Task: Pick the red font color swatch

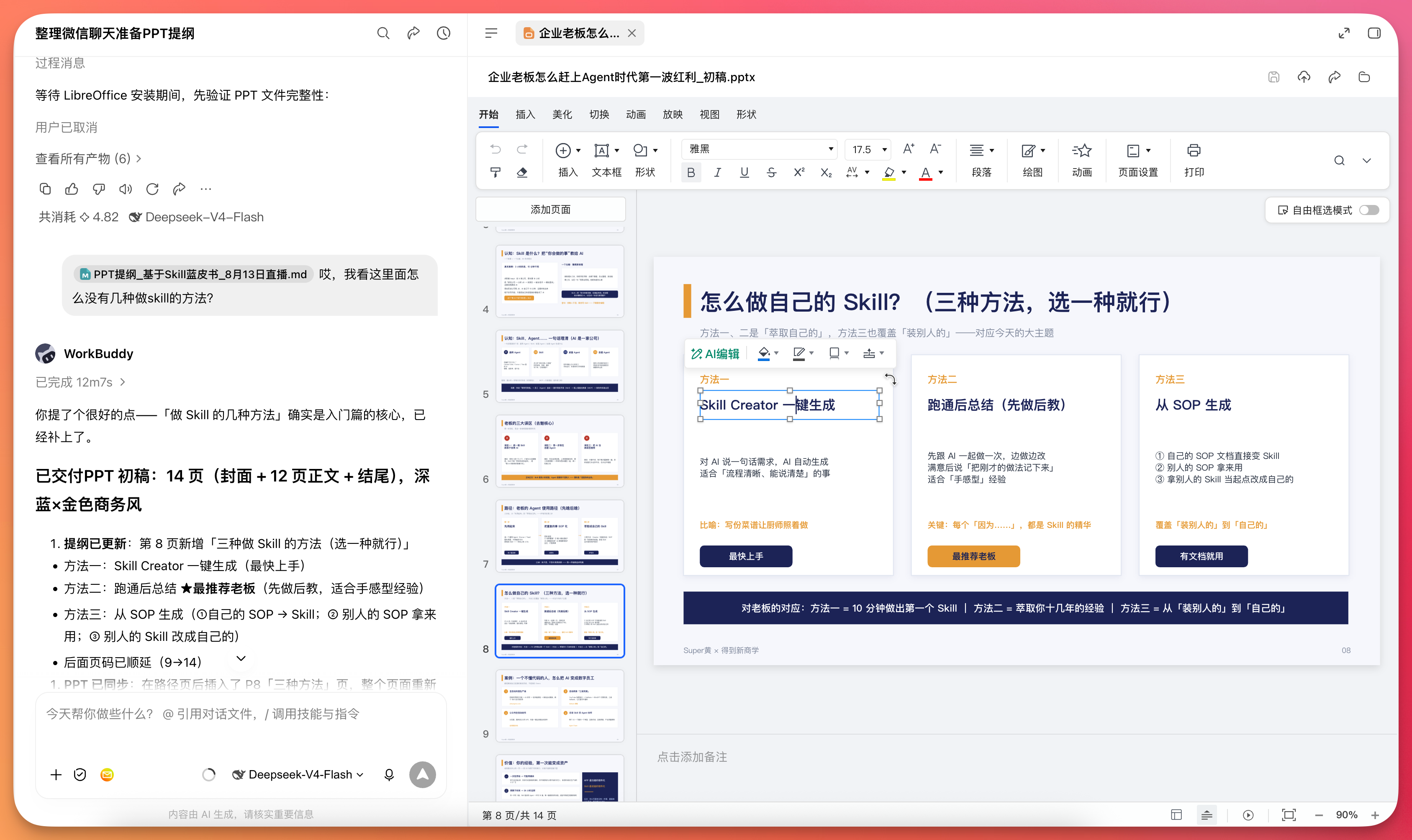Action: [x=925, y=173]
